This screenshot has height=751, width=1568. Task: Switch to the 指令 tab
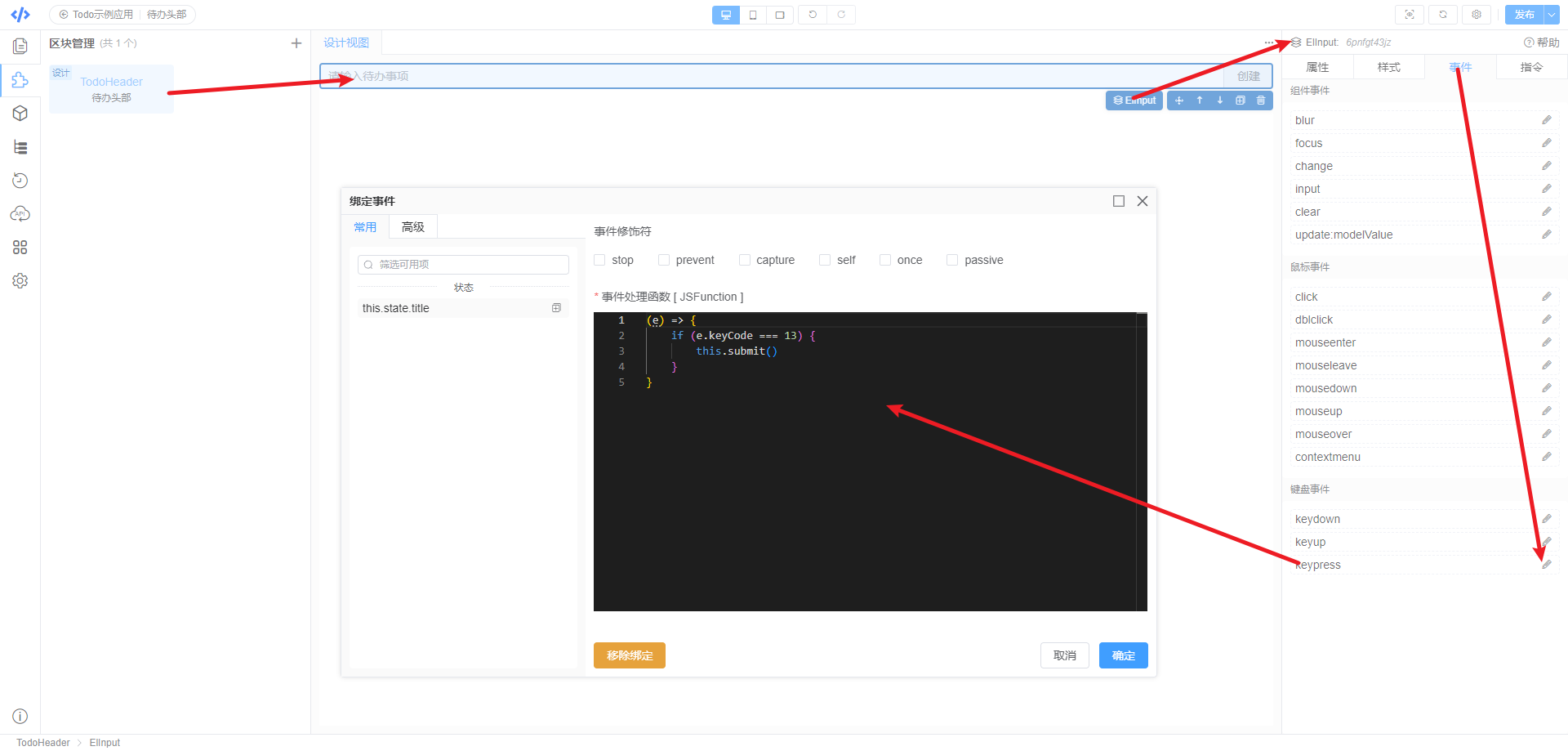tap(1531, 67)
